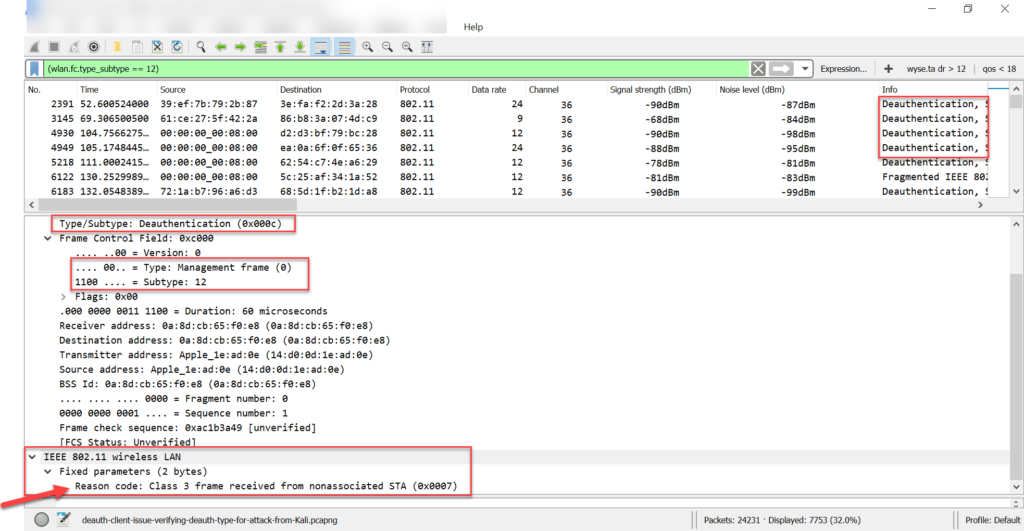Click the expert information circle in status bar

point(41,520)
